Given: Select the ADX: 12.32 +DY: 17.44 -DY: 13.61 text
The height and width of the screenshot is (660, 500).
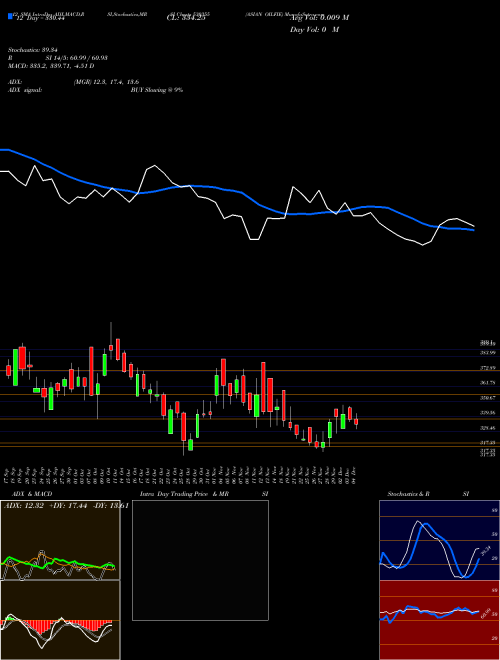Looking at the screenshot, I should (x=66, y=506).
